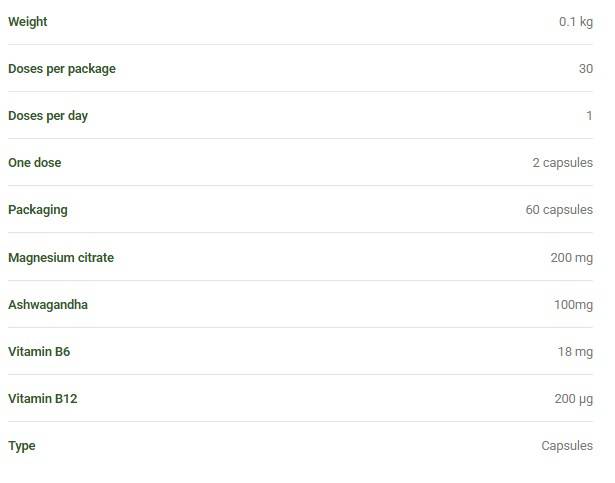615x483 pixels.
Task: Select the 60 capsules packaging value
Action: (x=559, y=210)
